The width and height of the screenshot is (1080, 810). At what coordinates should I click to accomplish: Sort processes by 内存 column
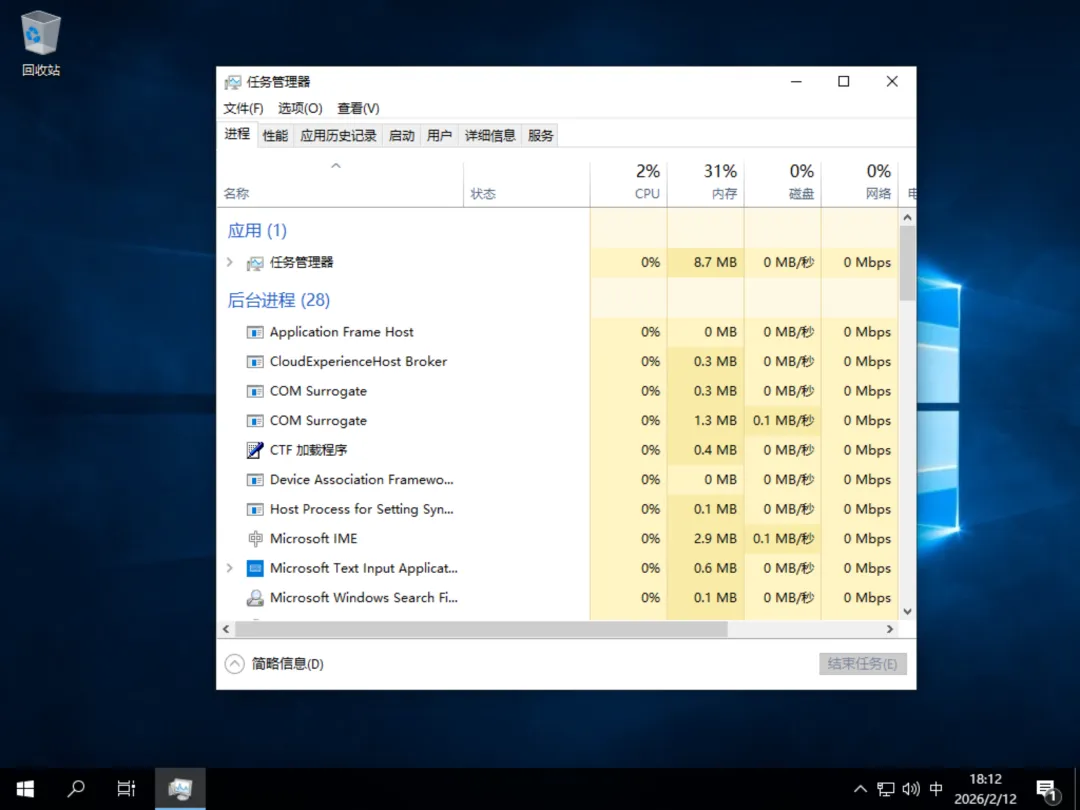tap(706, 183)
